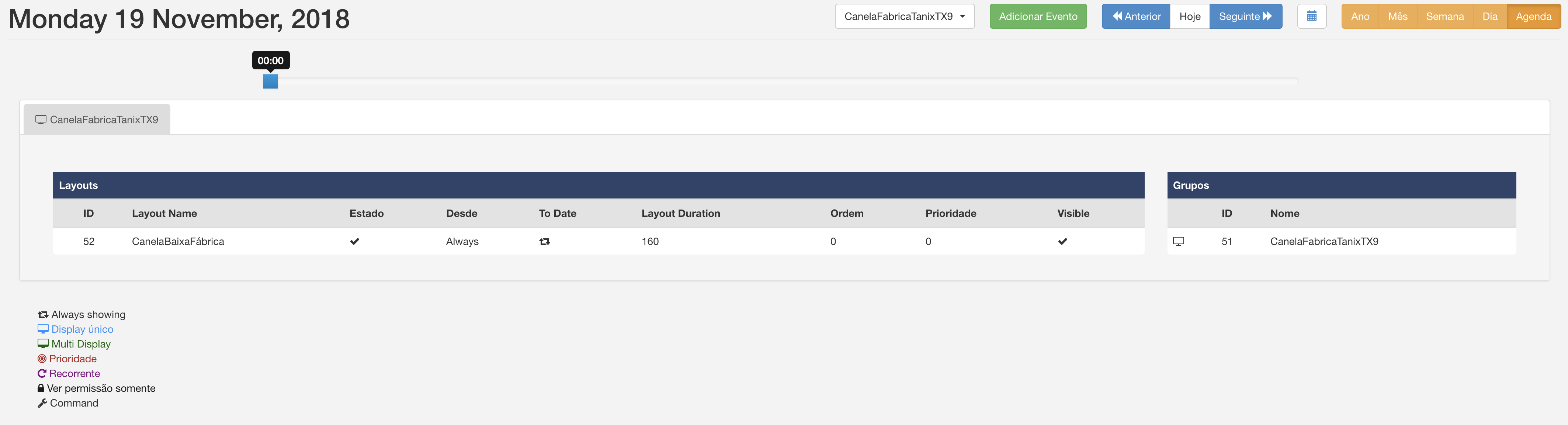Click the Recorrente legend refresh icon
The height and width of the screenshot is (425, 1568).
pyautogui.click(x=42, y=374)
